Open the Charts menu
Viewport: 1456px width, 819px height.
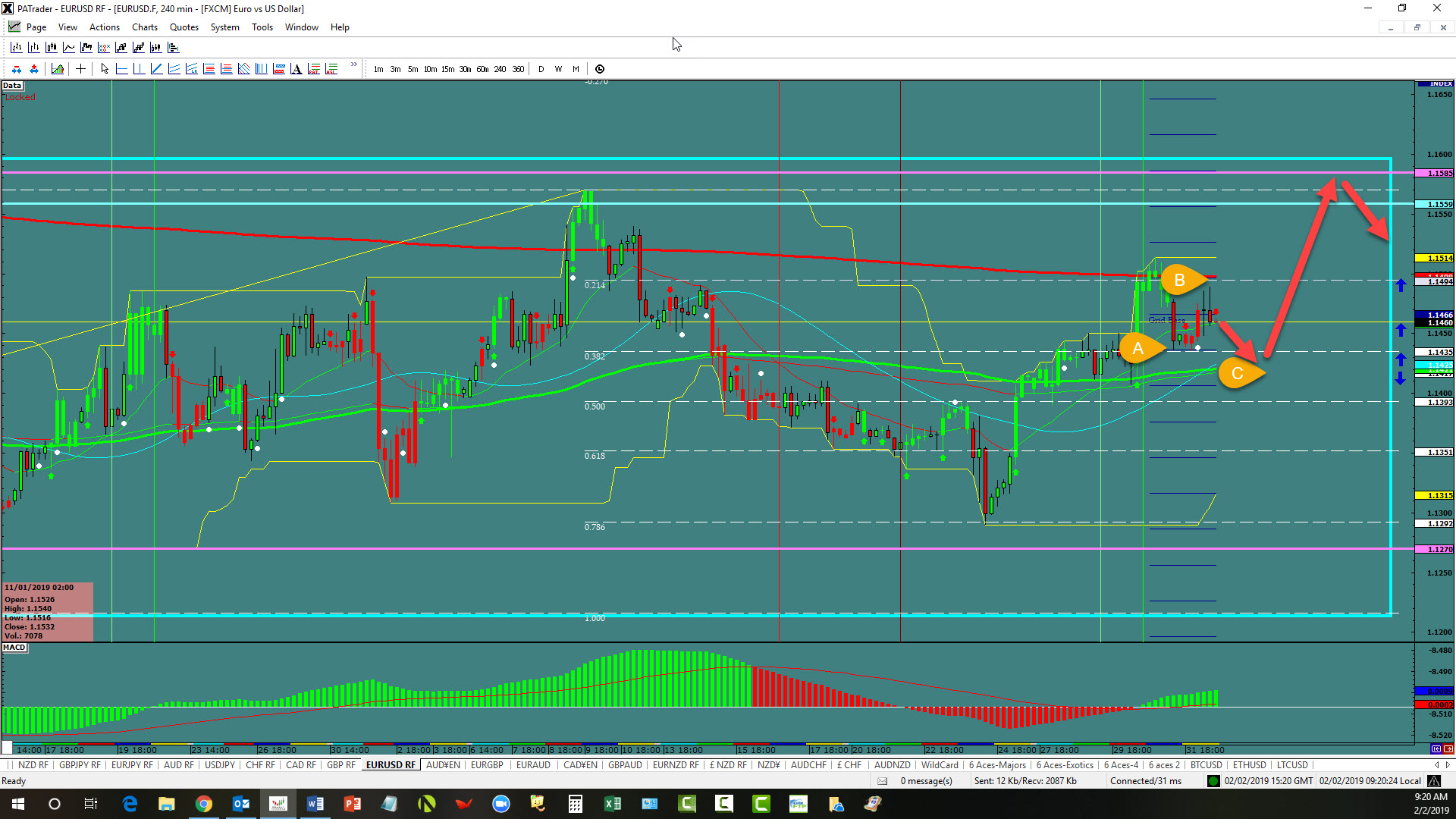point(145,27)
